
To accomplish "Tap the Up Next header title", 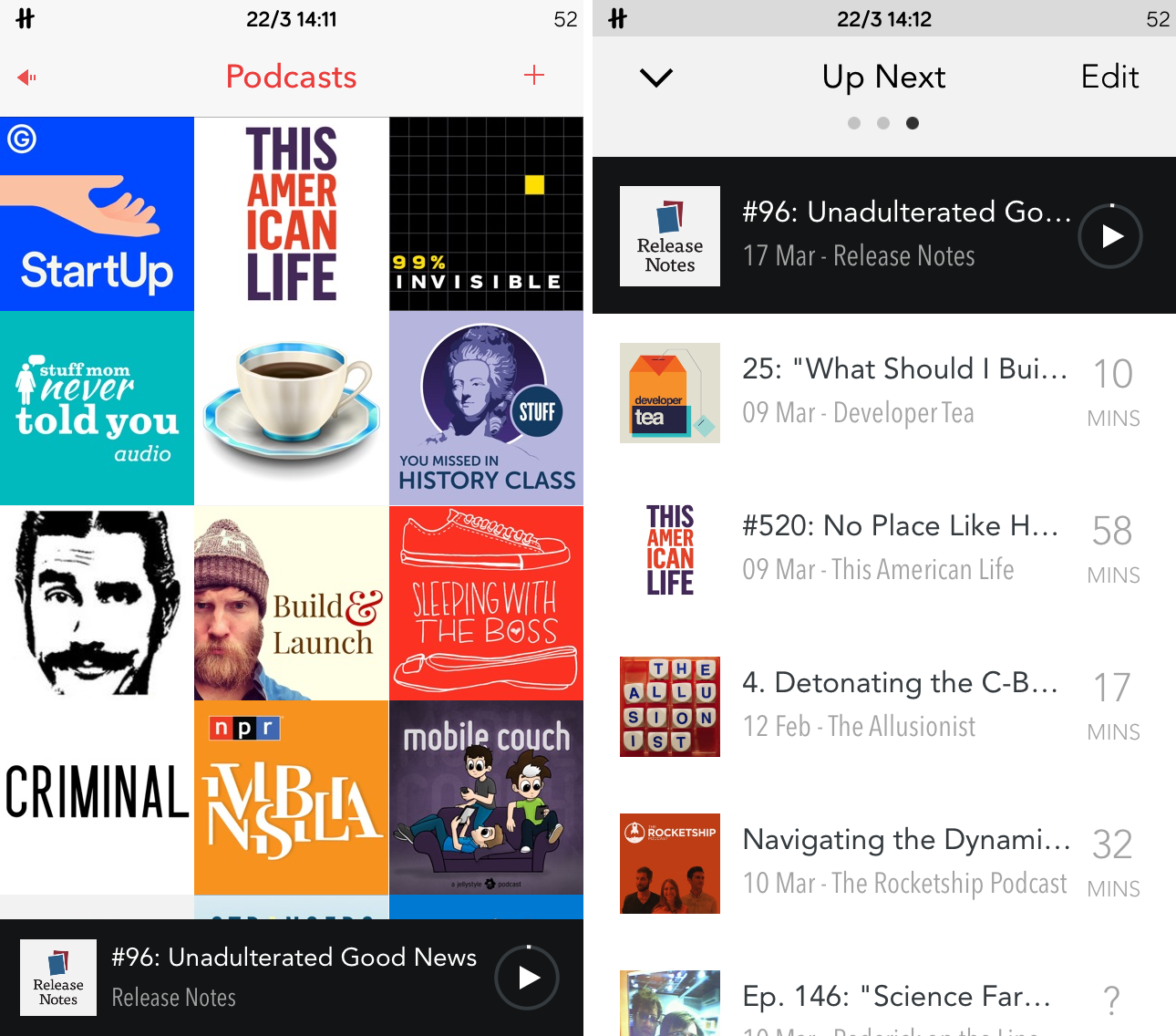I will click(x=883, y=77).
